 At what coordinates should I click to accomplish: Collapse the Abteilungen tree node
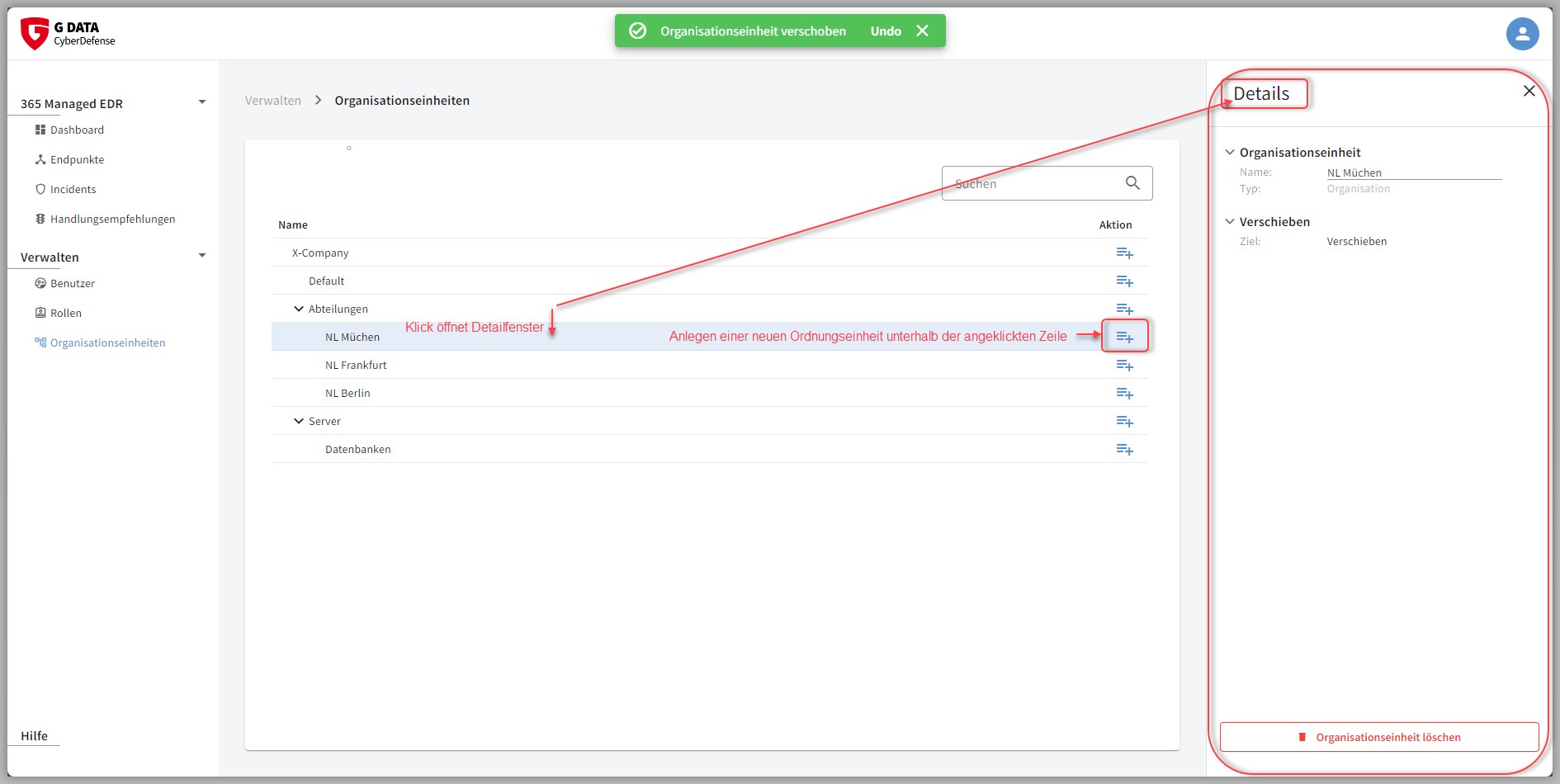click(x=299, y=309)
